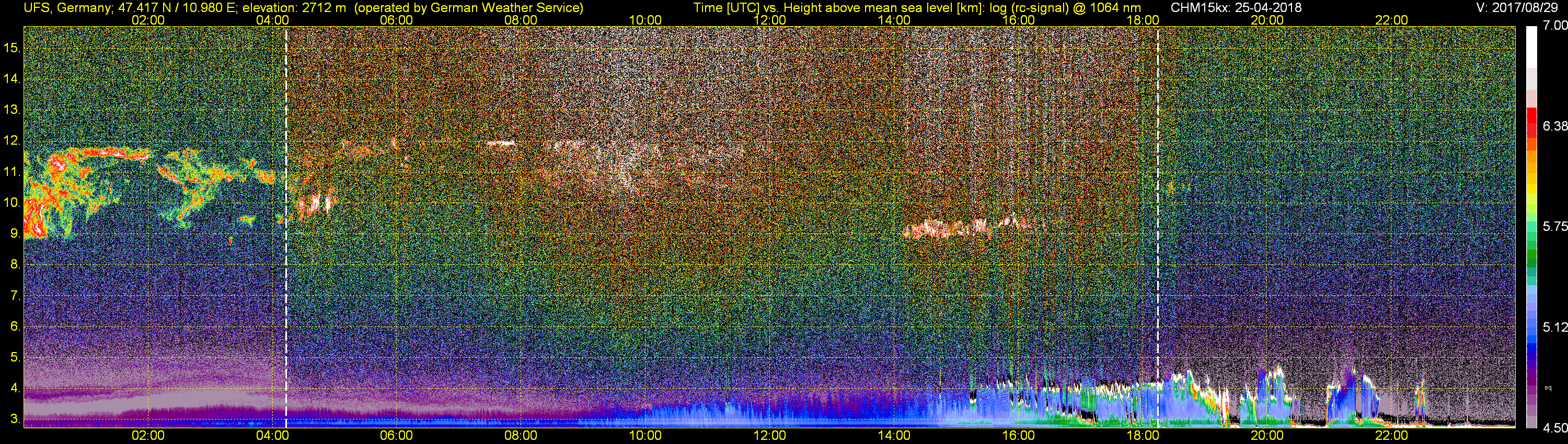Image resolution: width=1568 pixels, height=444 pixels.
Task: Click the 5. km height axis label
Action: [15, 358]
